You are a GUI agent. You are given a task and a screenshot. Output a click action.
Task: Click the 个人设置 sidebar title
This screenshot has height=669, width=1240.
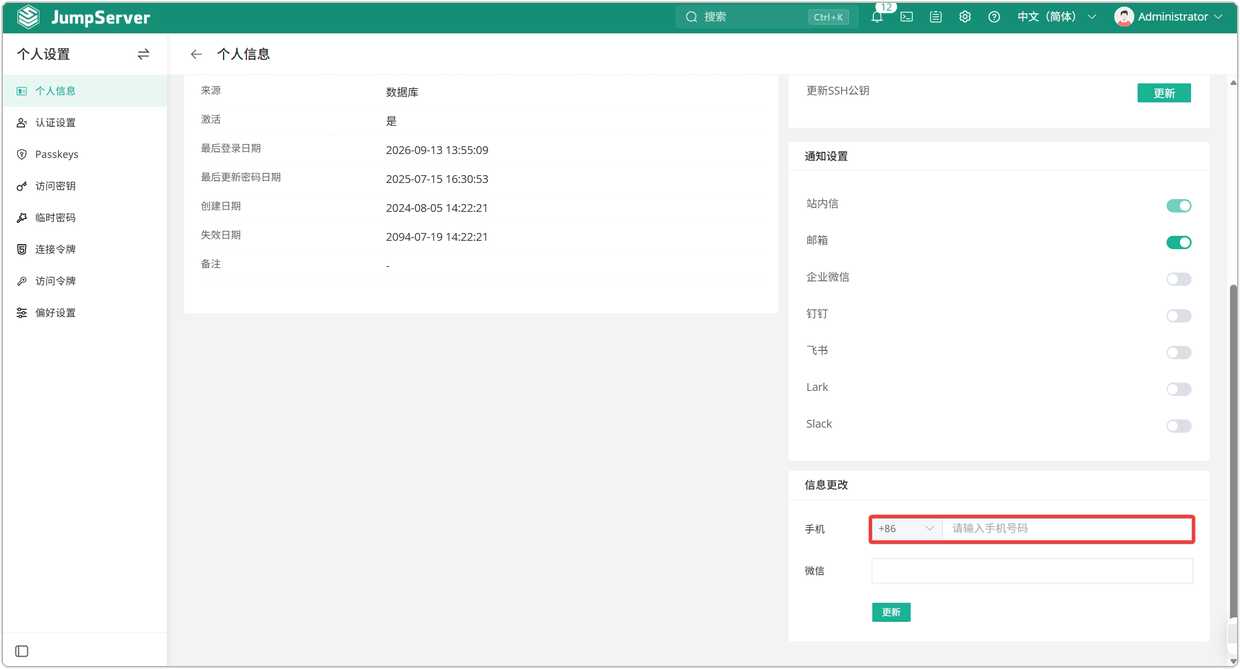tap(43, 54)
